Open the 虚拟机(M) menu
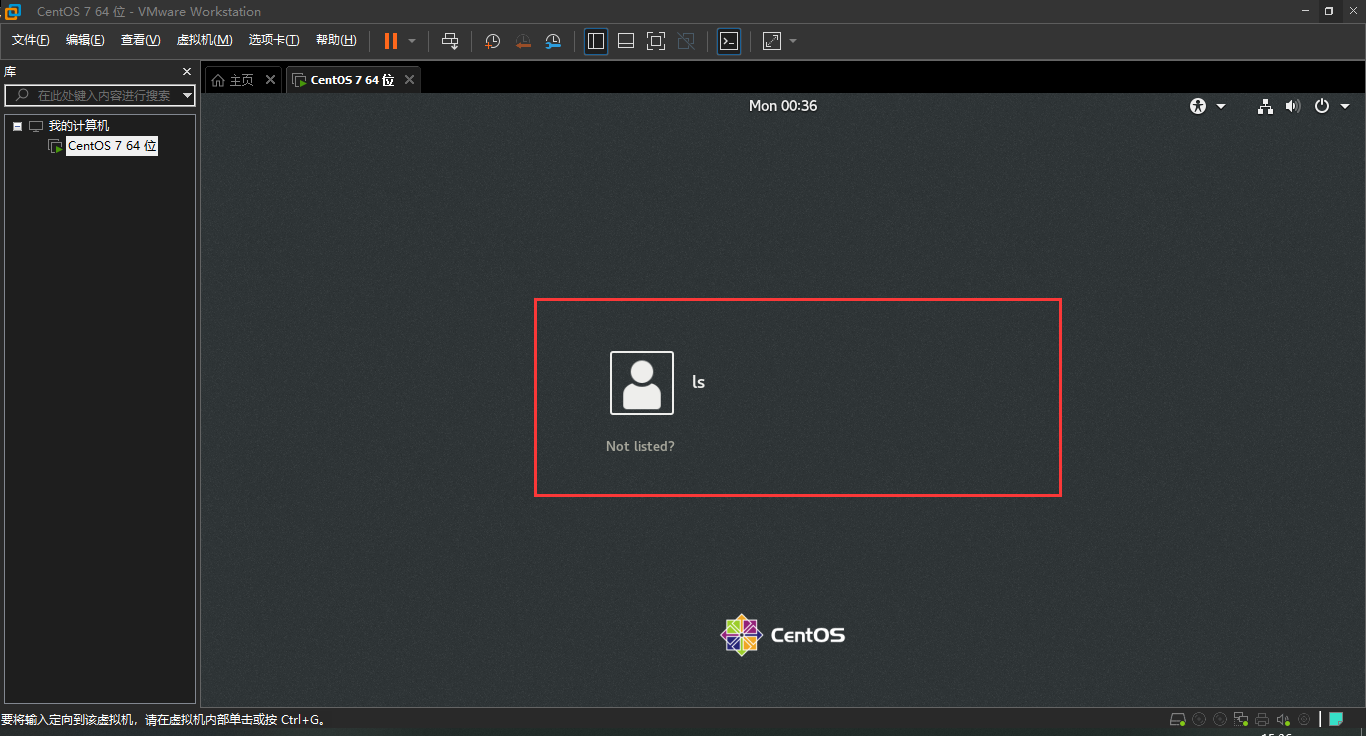 point(204,40)
